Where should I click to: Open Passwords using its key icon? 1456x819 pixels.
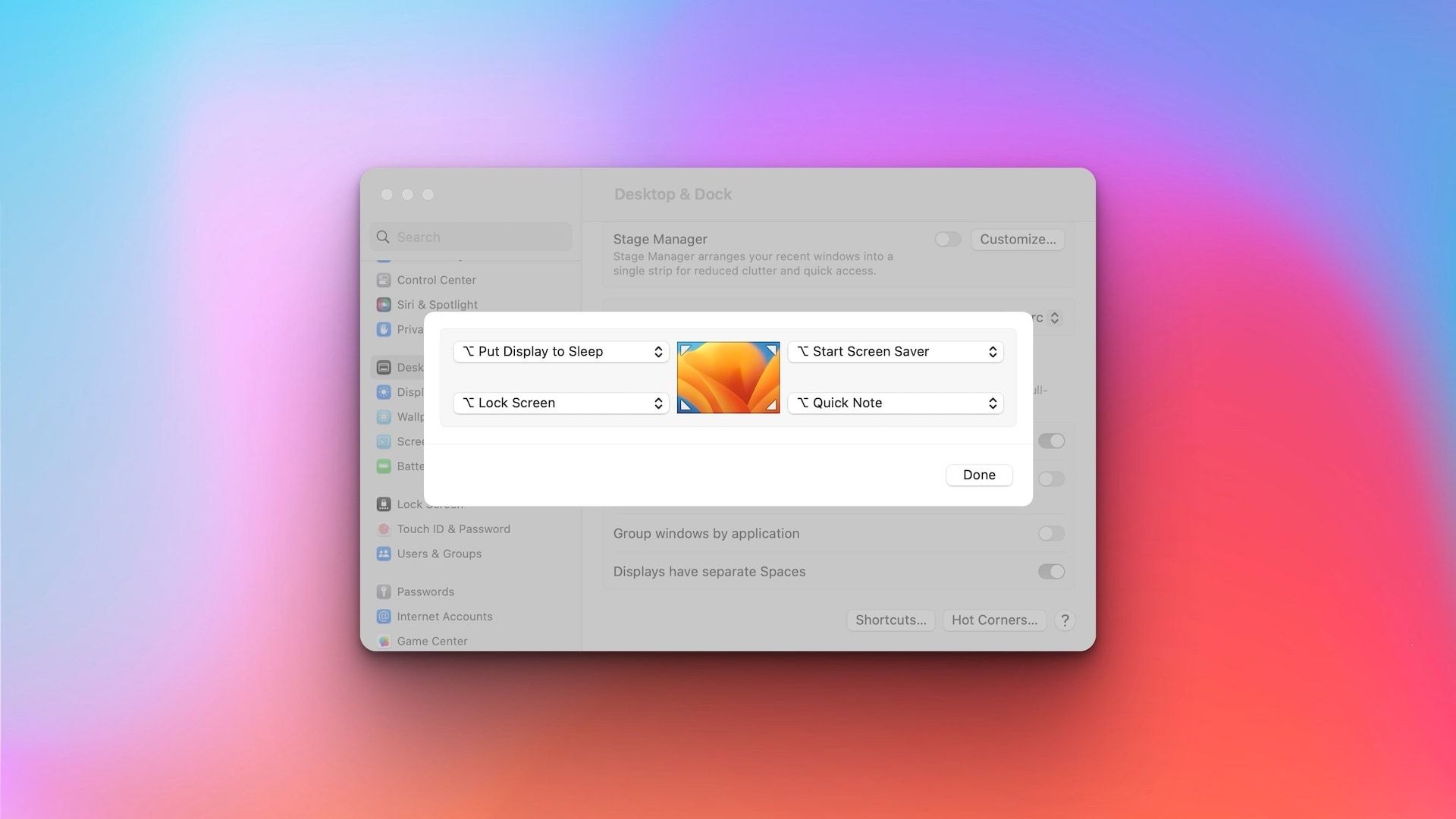click(384, 591)
